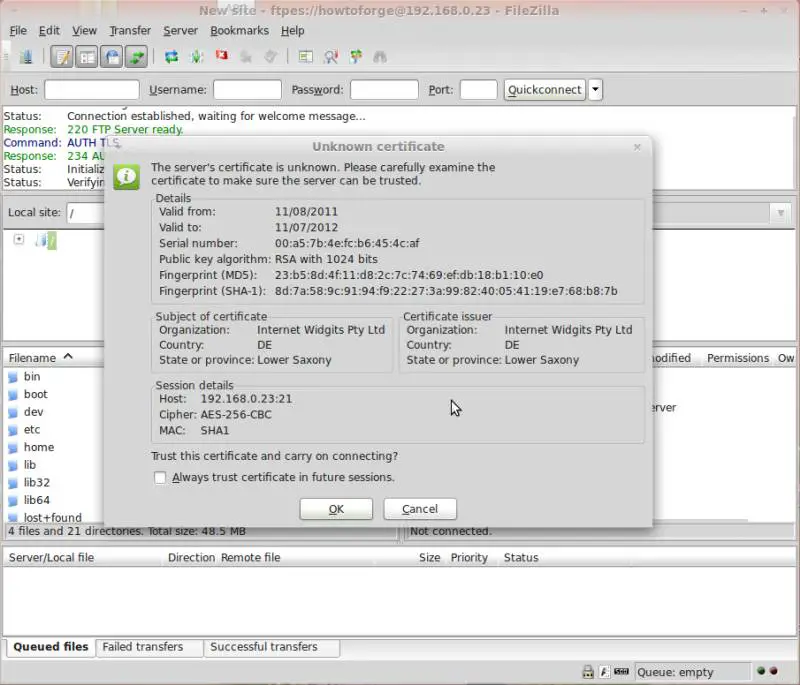Open the Quickconnect history dropdown arrow
Viewport: 800px width, 685px height.
(595, 90)
